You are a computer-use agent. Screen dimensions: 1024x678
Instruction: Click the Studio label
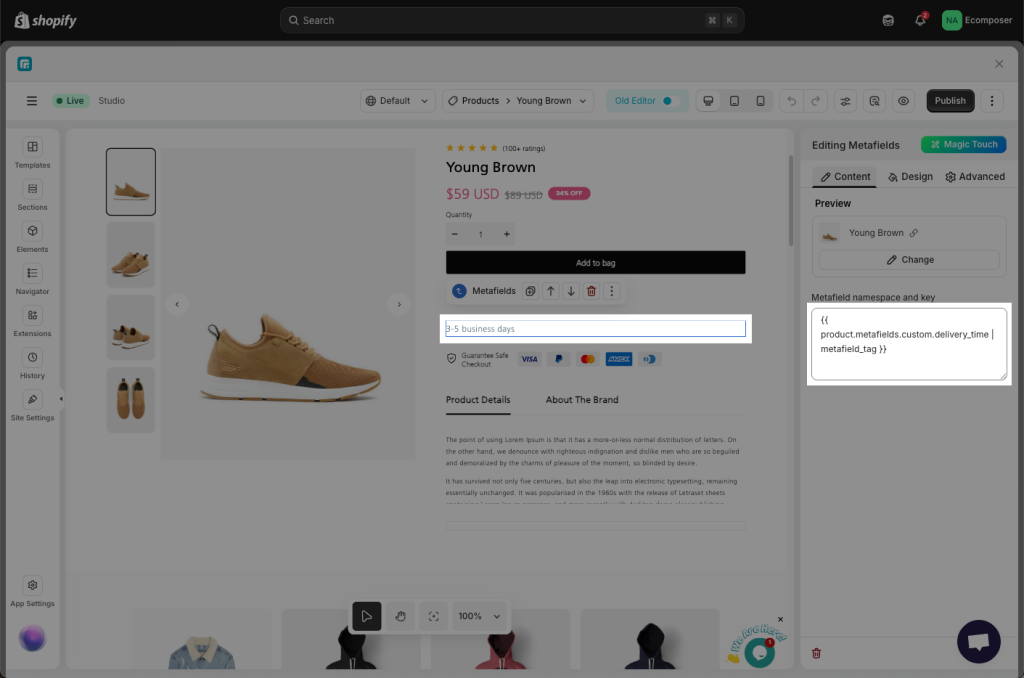pos(112,101)
